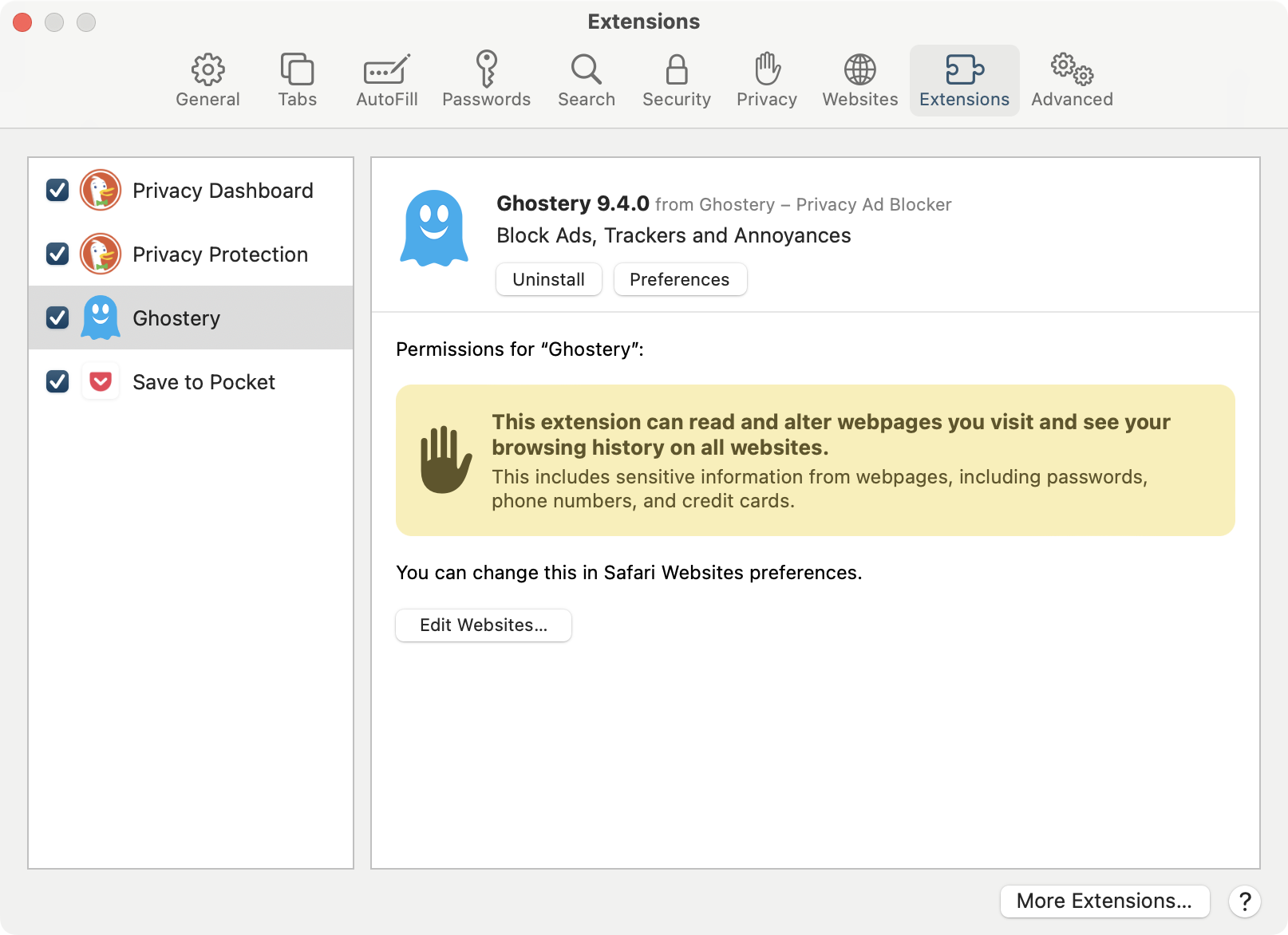1288x935 pixels.
Task: Click the yellow permission warning heading
Action: coord(831,435)
